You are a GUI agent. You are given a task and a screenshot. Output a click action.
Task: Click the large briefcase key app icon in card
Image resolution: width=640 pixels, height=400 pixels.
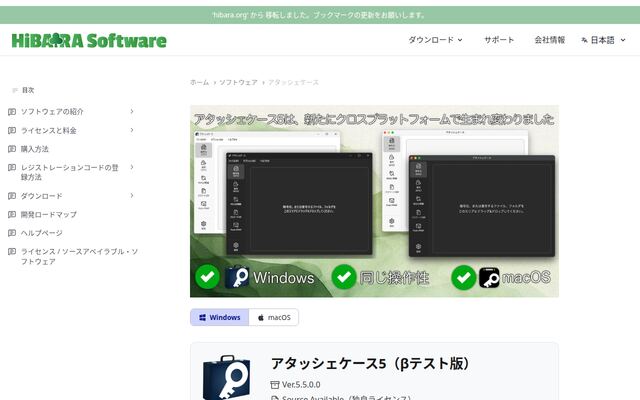pos(227,377)
